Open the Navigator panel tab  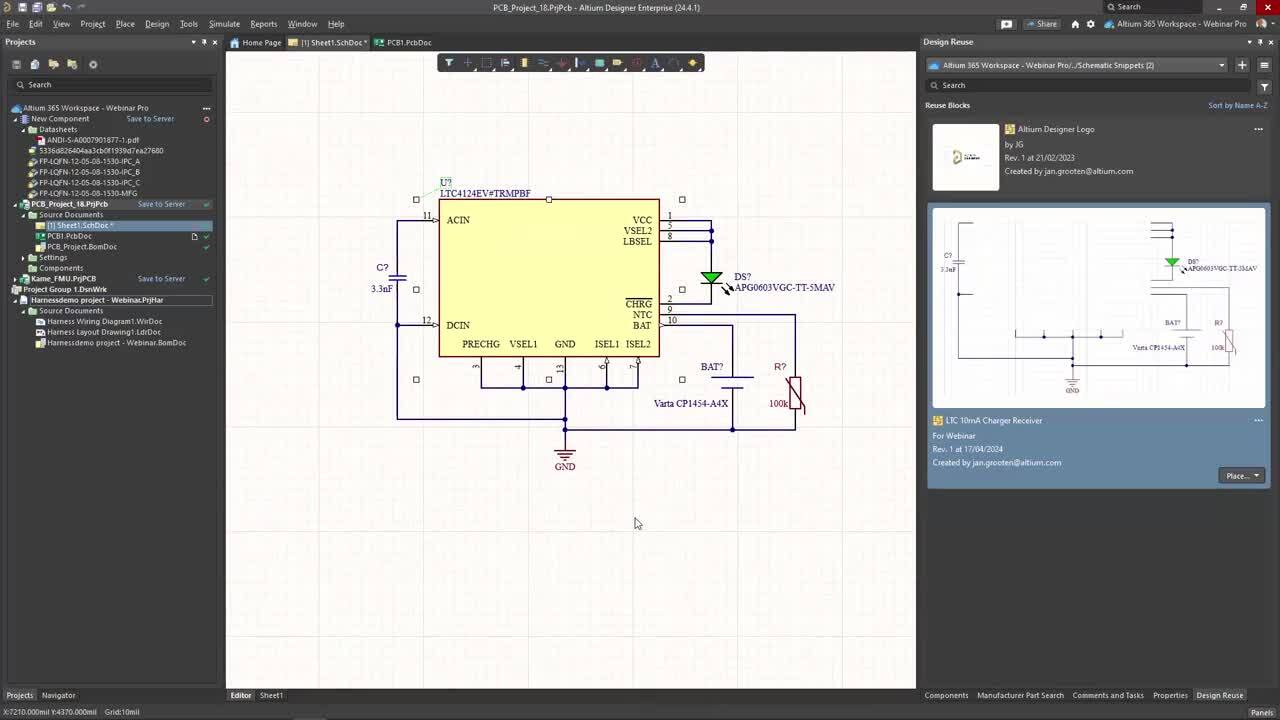tap(58, 695)
